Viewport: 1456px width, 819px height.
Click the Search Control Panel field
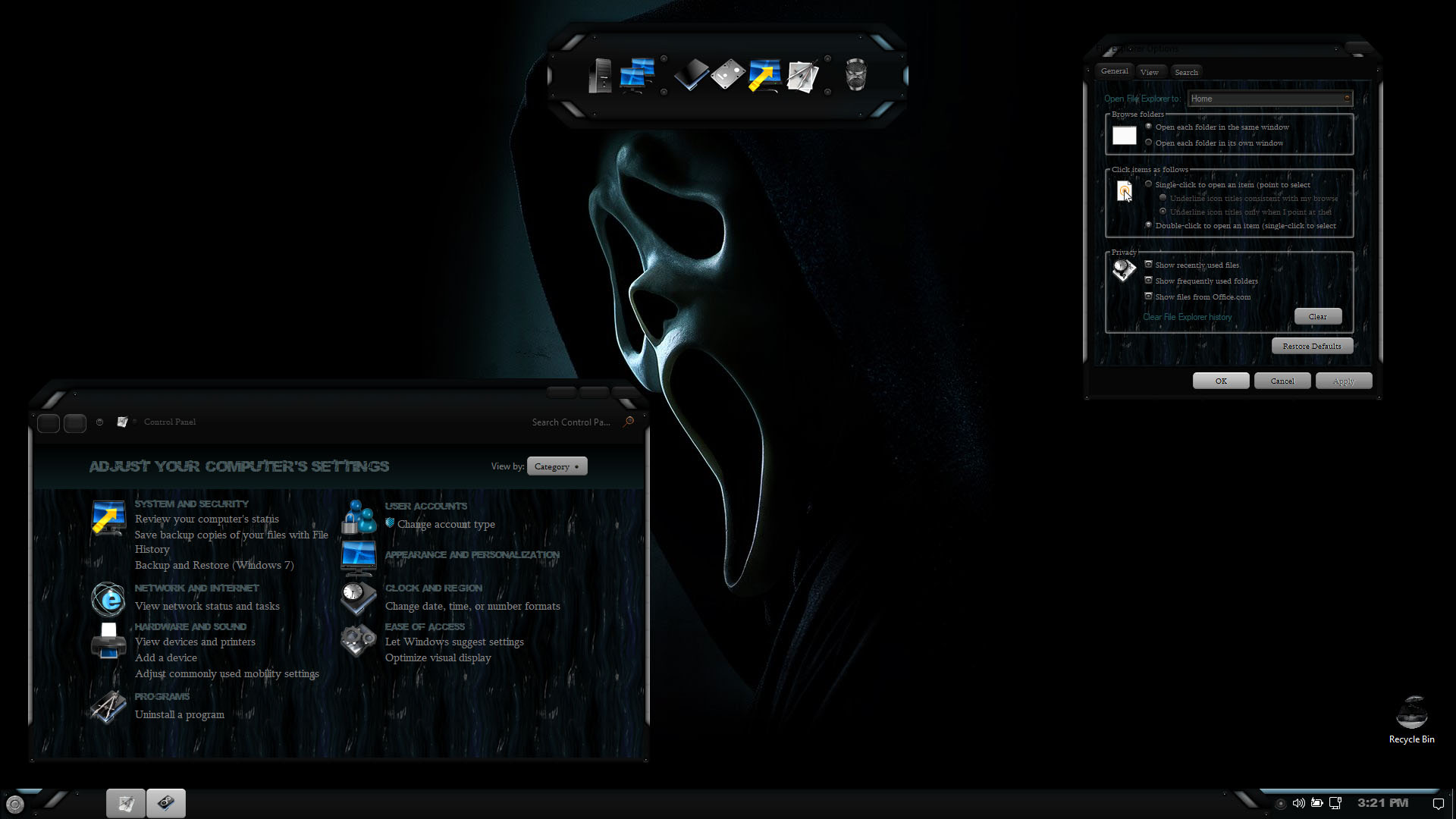tap(573, 422)
